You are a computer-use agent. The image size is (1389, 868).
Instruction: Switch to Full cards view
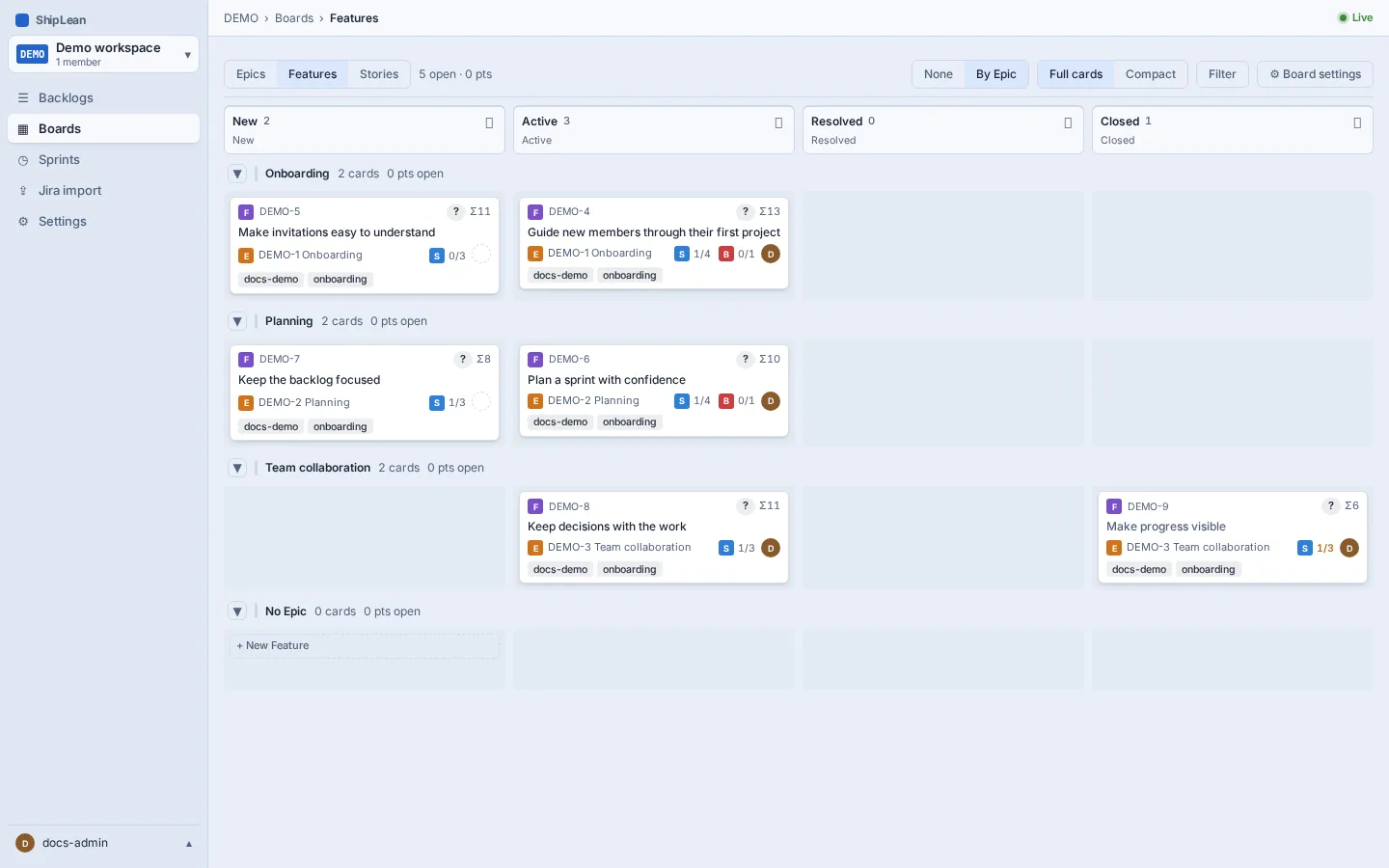click(x=1076, y=74)
